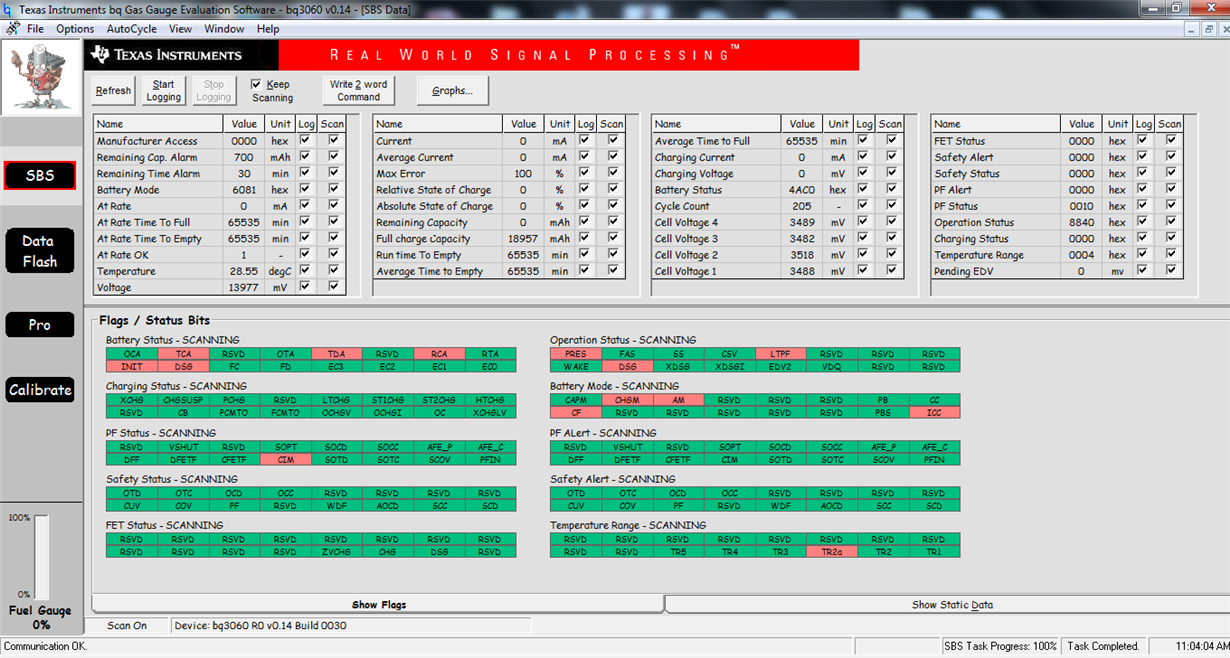Click the Operation Status value 8840
This screenshot has height=658, width=1230.
pos(1082,223)
